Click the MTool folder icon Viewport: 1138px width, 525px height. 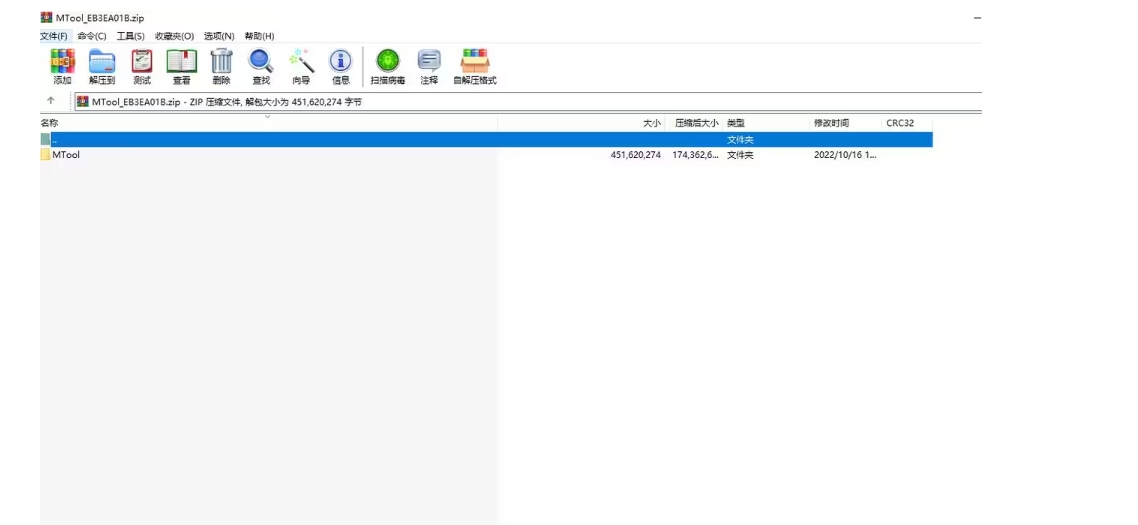click(x=46, y=155)
